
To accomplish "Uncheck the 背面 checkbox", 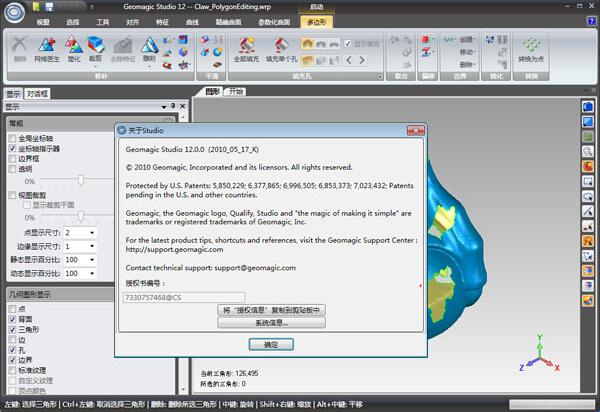I will [x=12, y=319].
